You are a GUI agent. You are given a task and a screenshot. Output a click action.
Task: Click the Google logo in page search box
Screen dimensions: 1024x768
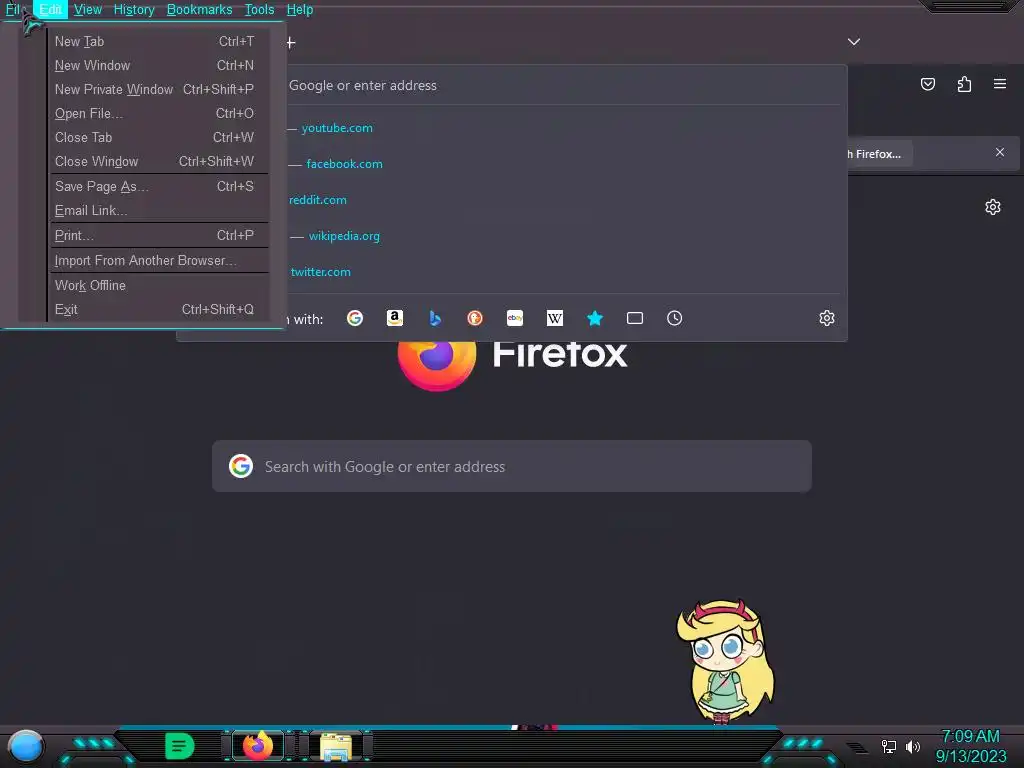(241, 466)
